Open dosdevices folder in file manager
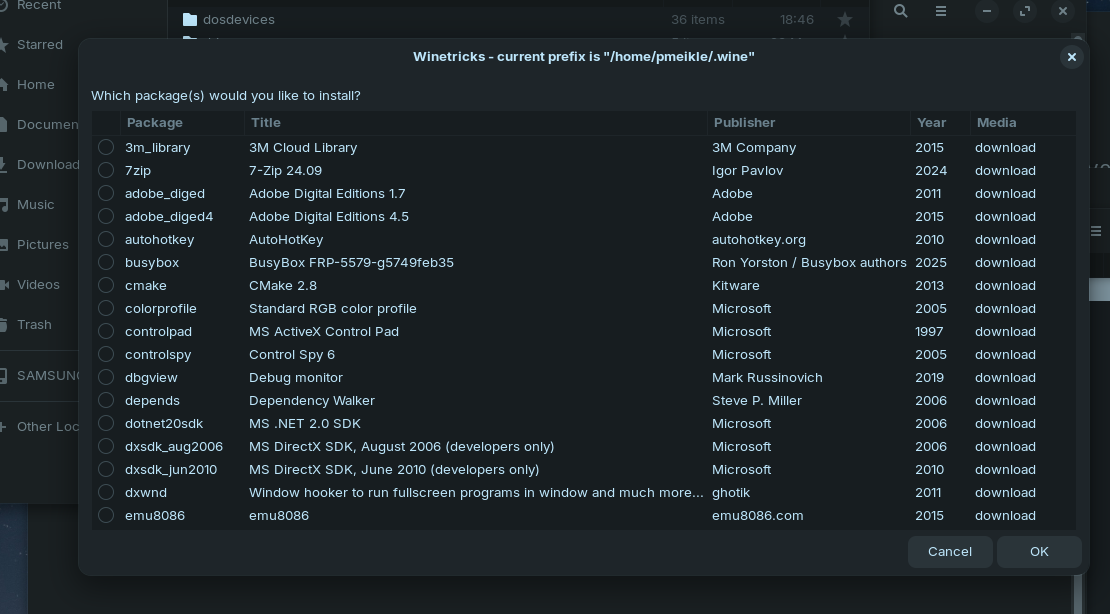 [x=239, y=20]
